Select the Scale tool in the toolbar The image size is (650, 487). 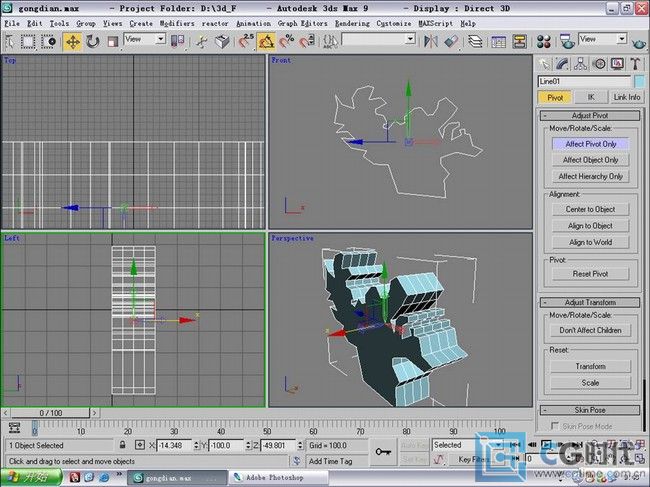coord(112,42)
